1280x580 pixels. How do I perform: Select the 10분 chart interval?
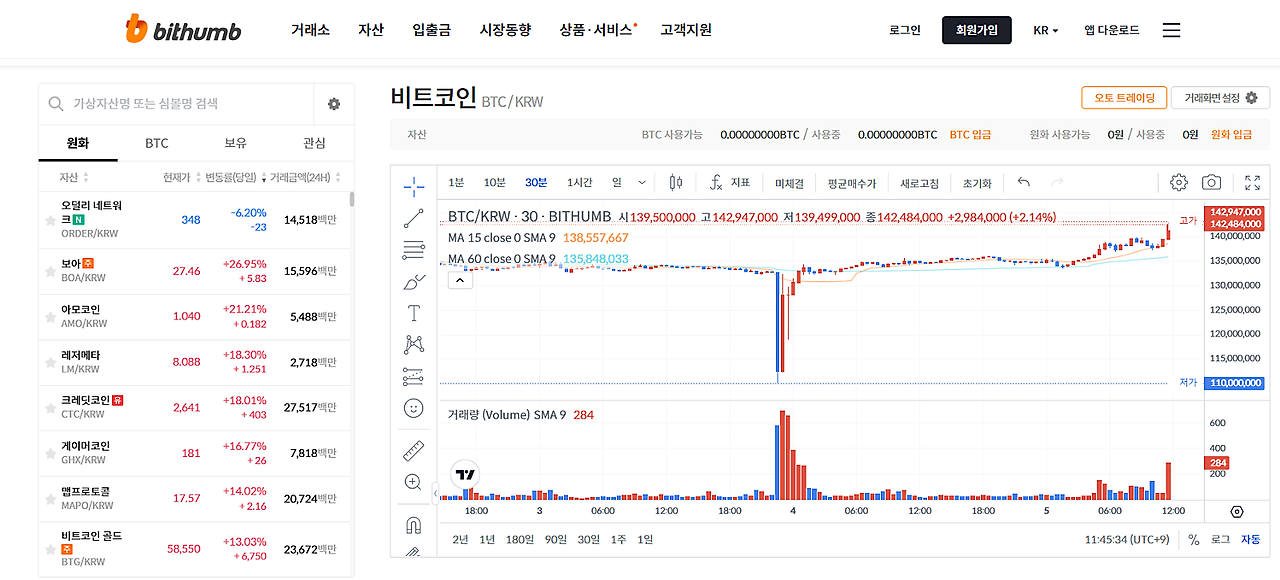pos(495,182)
